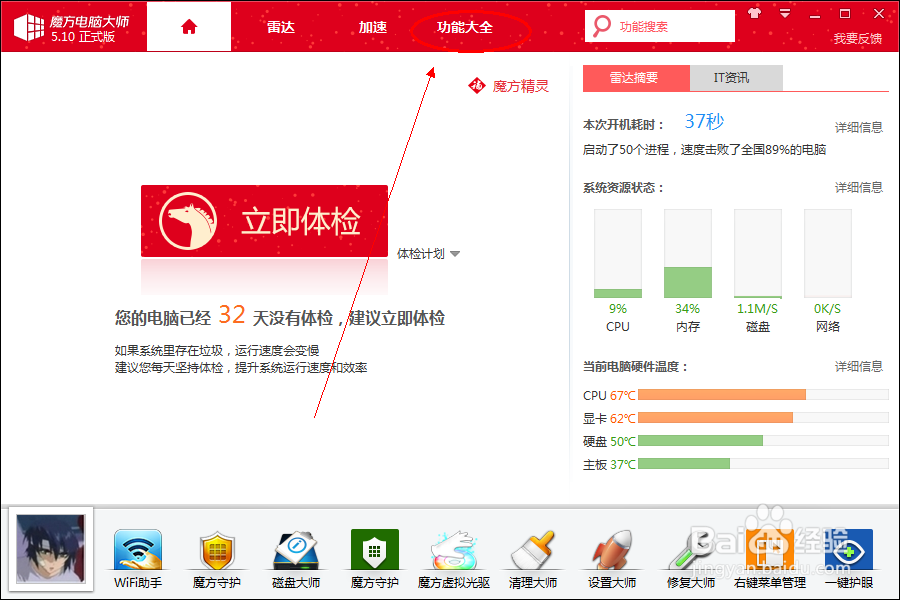900x600 pixels.
Task: Open 详细信息 for 本次开机耗时
Action: 859,127
